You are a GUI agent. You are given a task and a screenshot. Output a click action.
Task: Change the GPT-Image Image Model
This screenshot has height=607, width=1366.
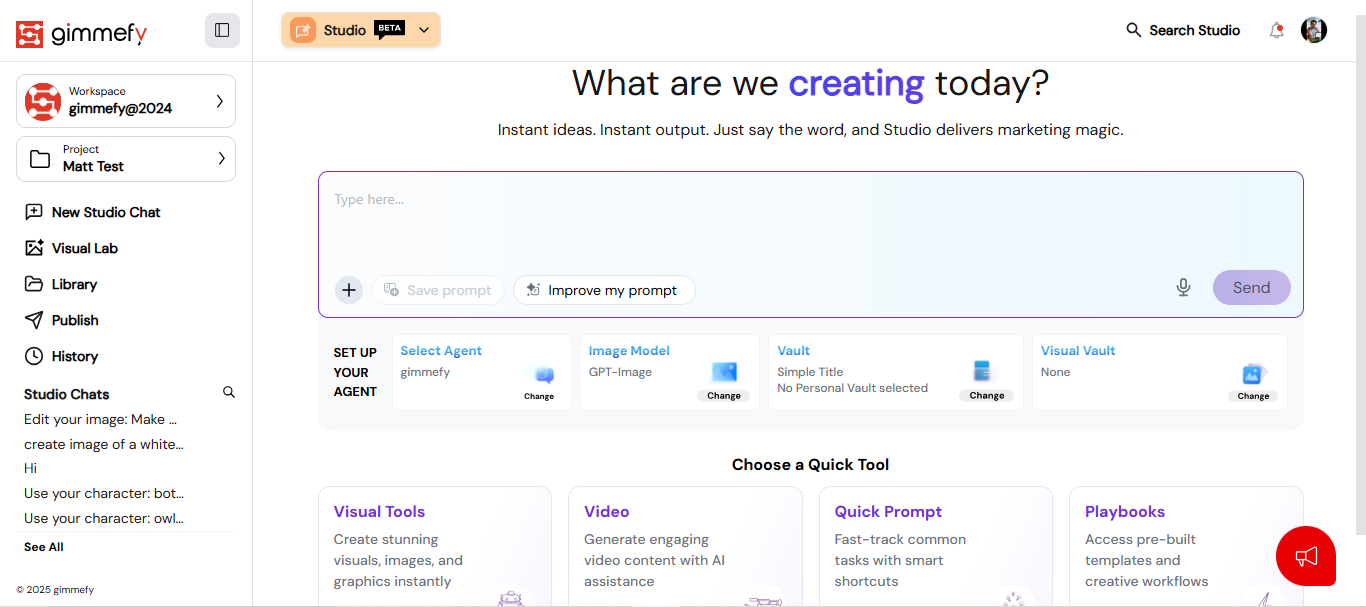723,395
